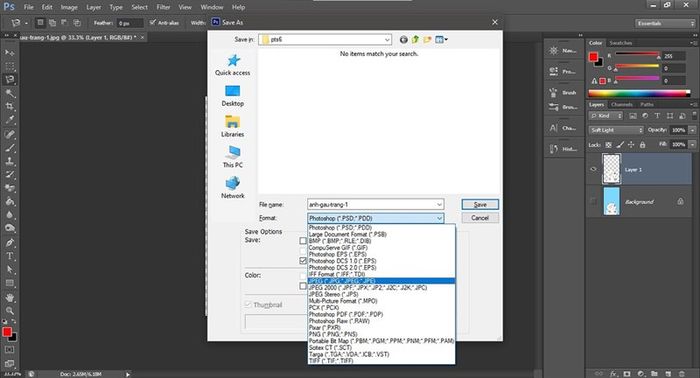Choose PNG (*.PNG;*.PNS) format option

click(333, 334)
